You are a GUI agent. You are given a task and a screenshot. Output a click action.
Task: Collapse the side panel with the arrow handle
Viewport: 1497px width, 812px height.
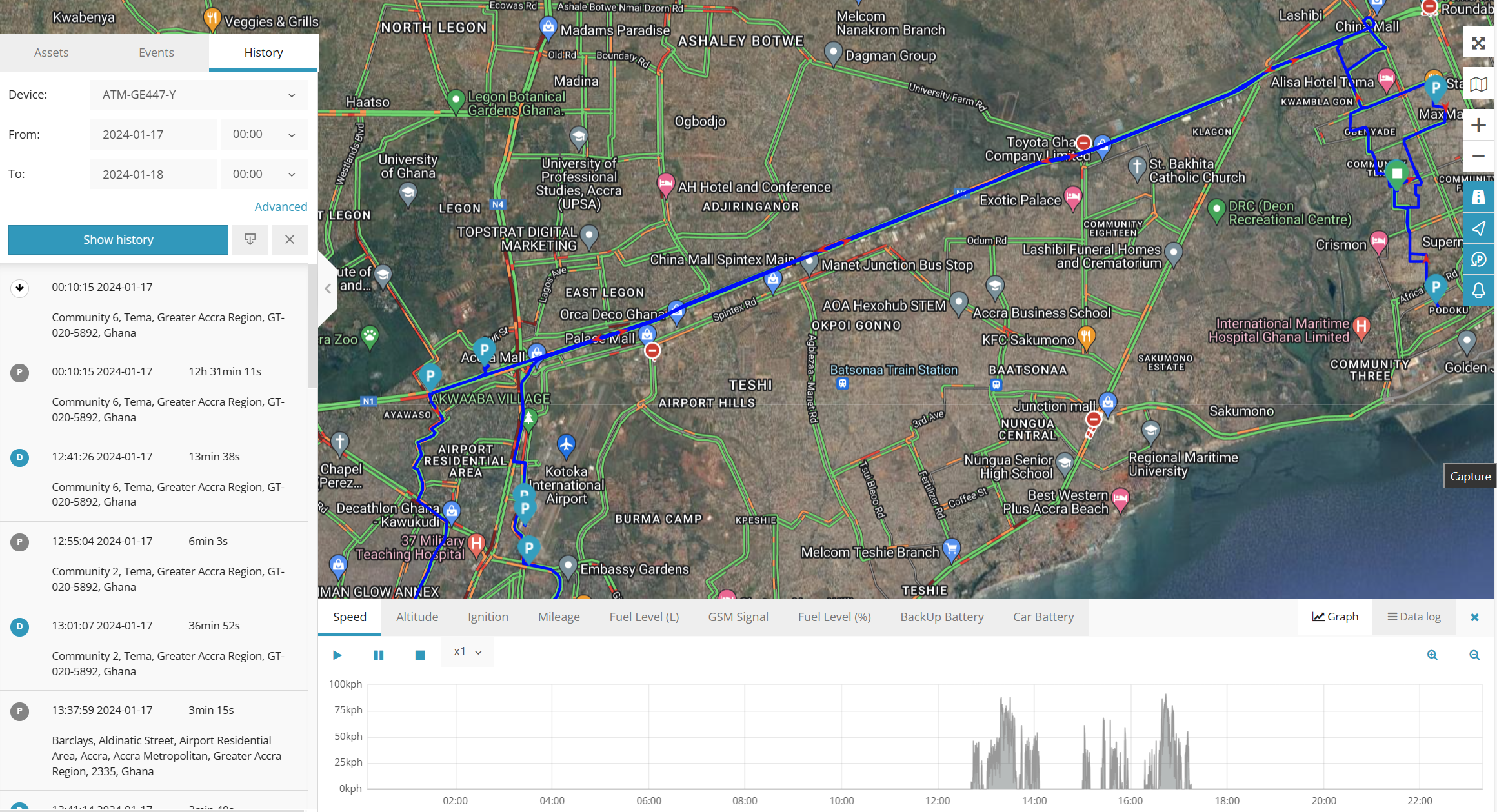pos(328,288)
